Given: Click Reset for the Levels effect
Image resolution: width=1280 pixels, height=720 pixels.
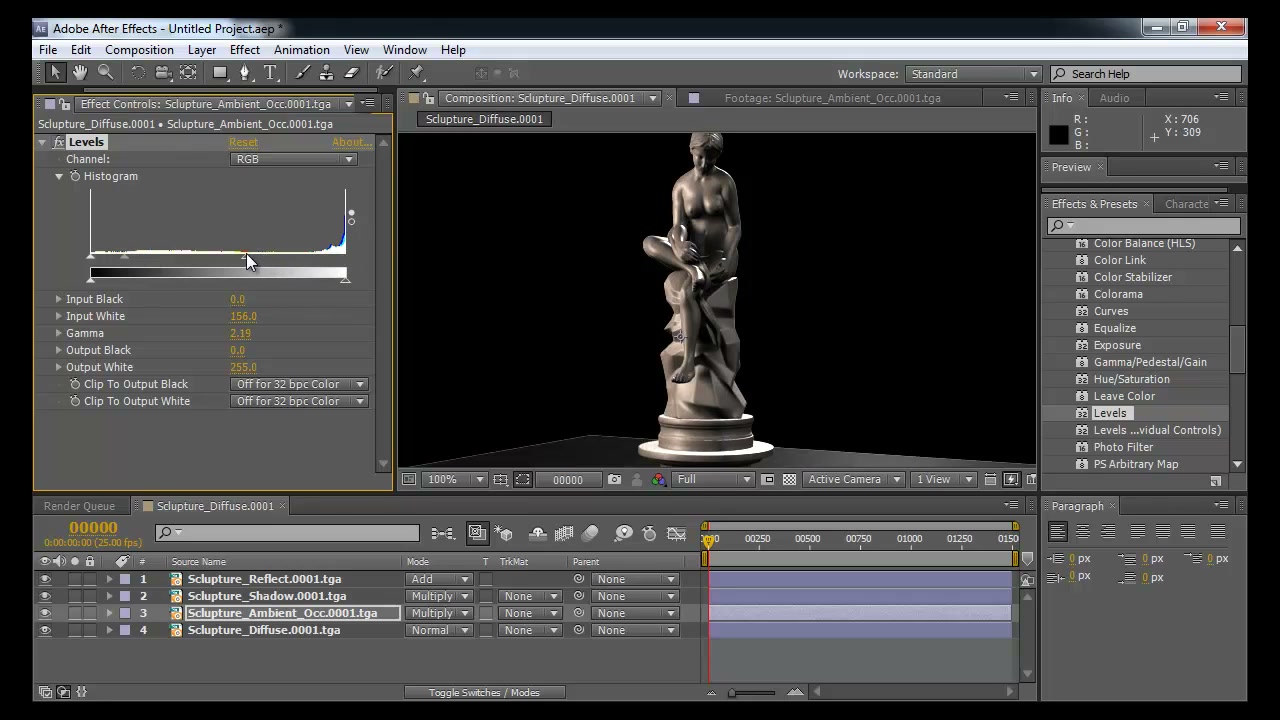Looking at the screenshot, I should point(243,142).
